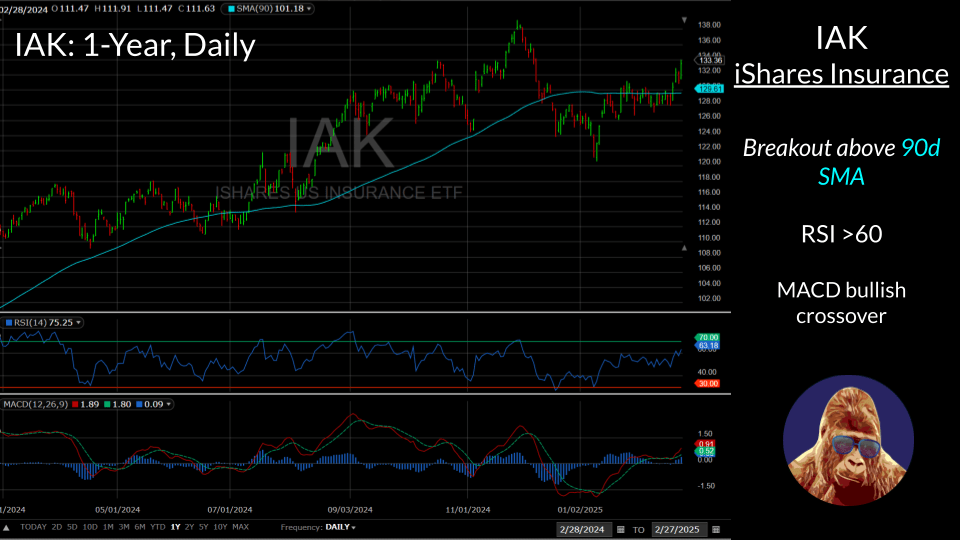The height and width of the screenshot is (540, 960).
Task: Click the 11/01/2024 date axis label
Action: 468,509
